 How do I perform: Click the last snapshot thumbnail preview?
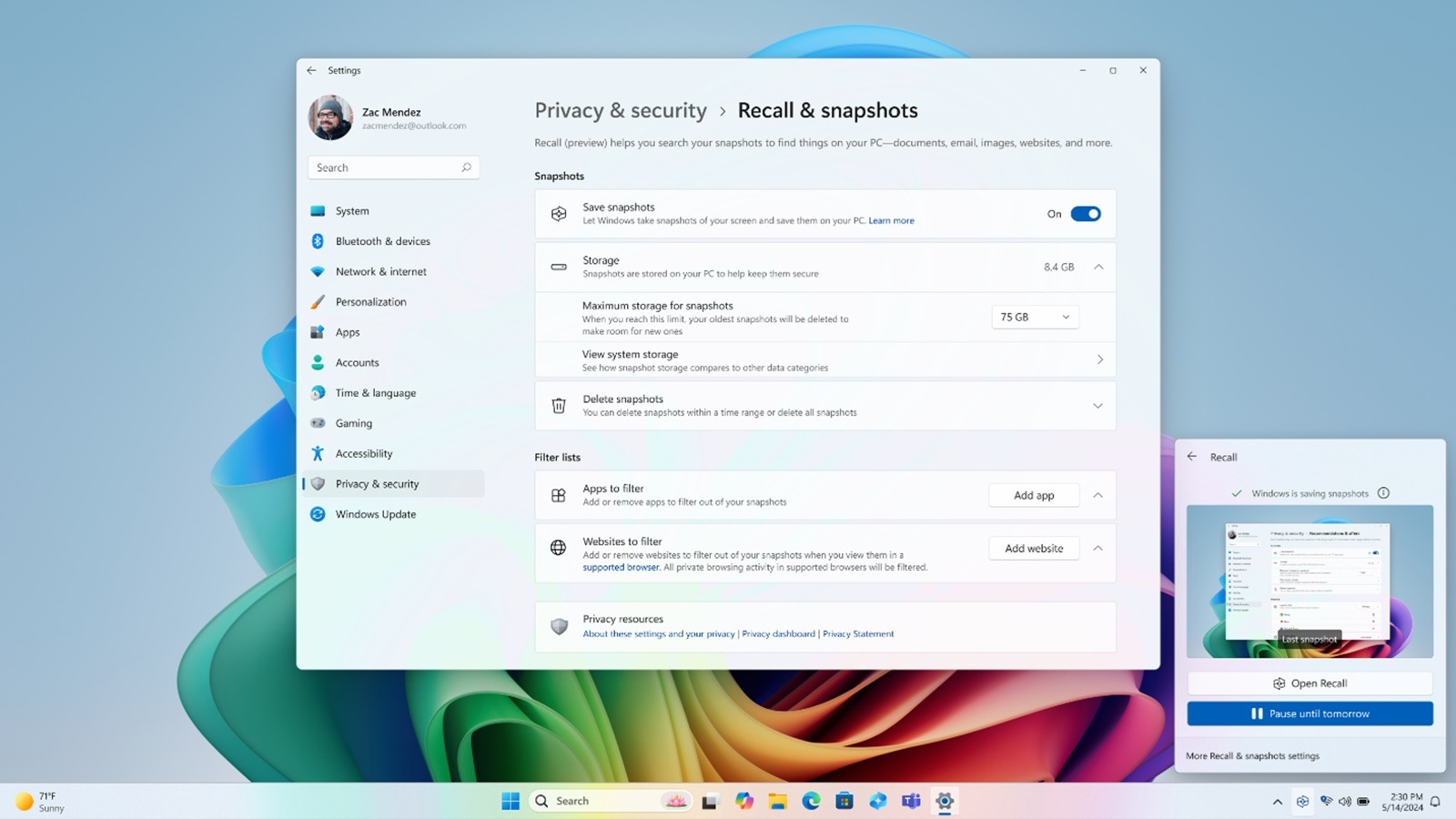click(x=1309, y=581)
